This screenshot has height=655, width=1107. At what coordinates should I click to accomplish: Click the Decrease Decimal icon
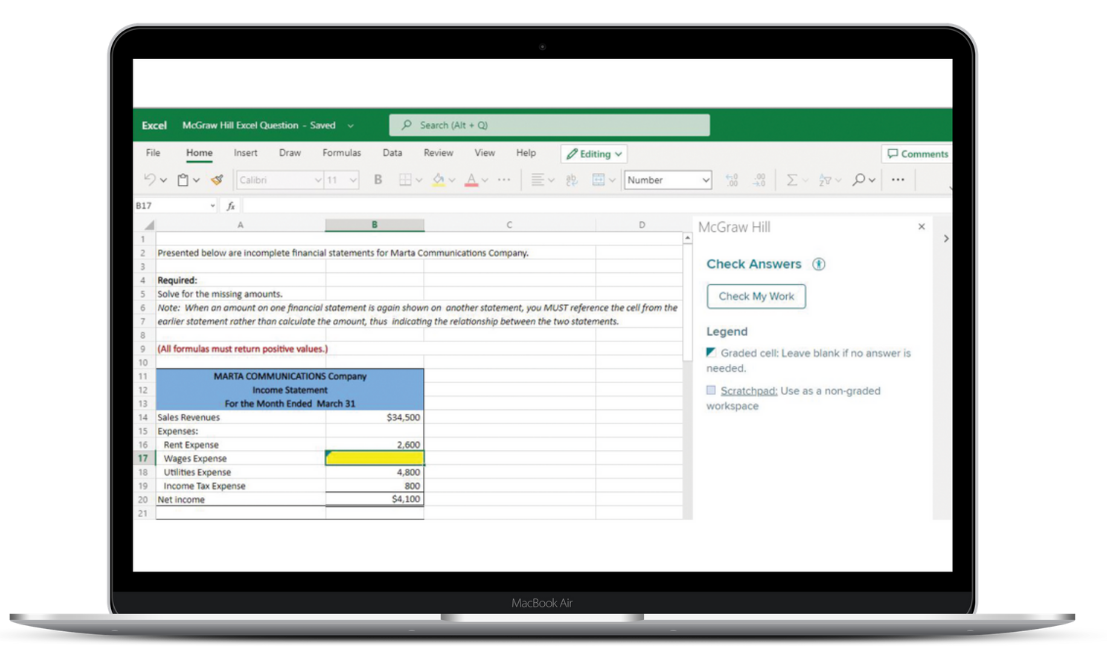click(759, 180)
